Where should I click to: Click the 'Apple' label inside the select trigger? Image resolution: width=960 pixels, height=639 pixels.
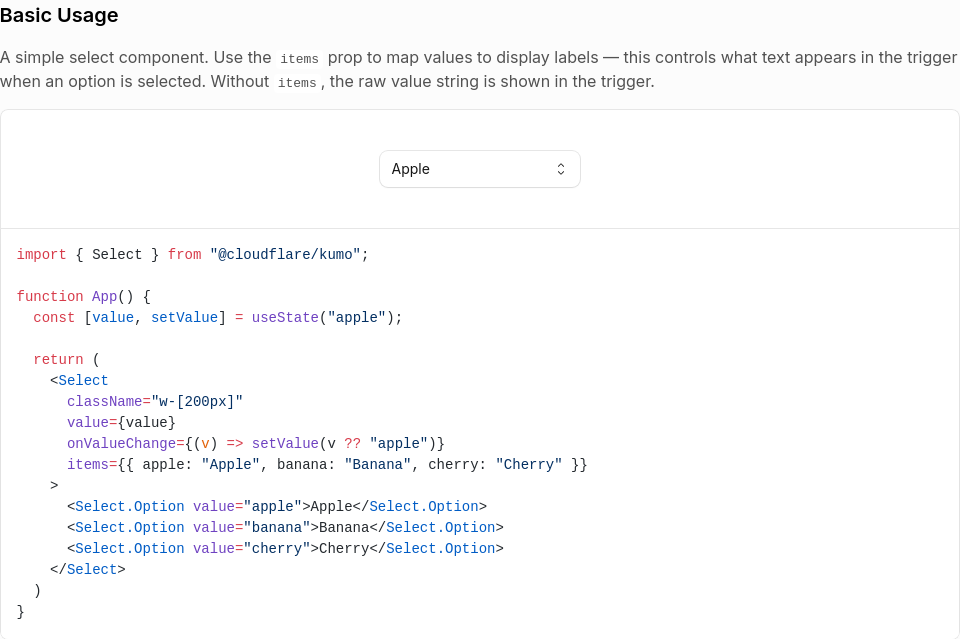tap(410, 169)
